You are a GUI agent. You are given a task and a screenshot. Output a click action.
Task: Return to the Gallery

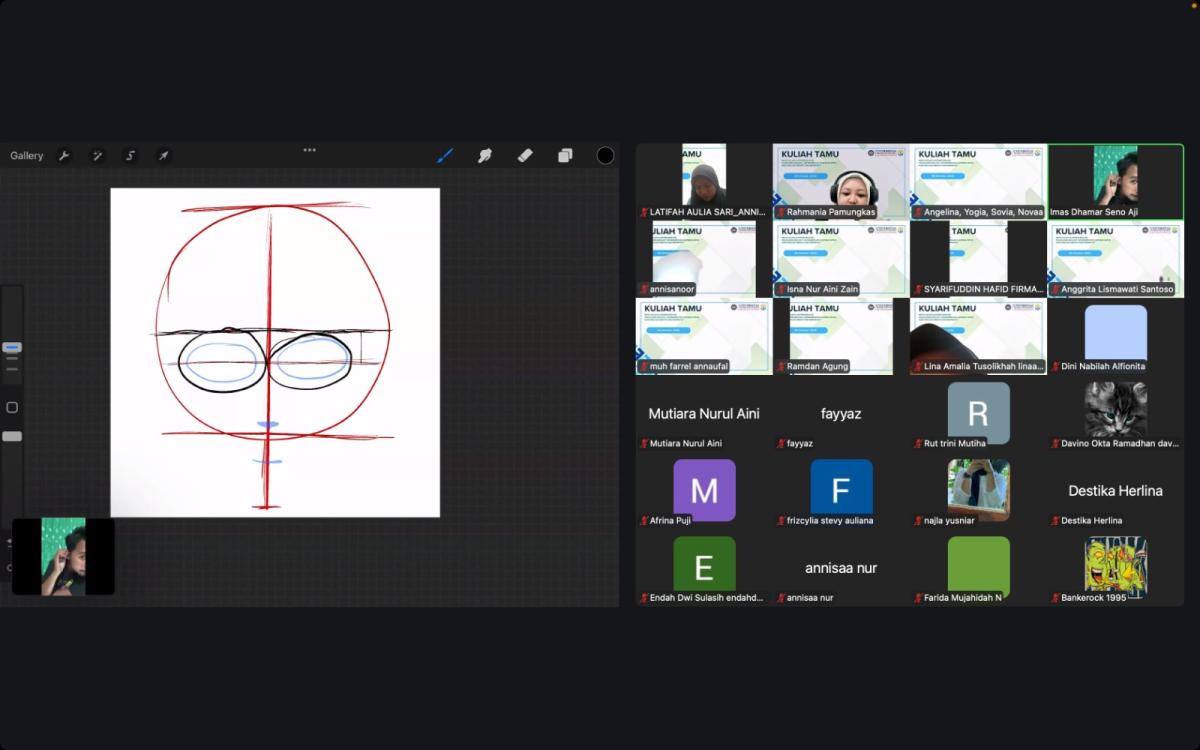27,156
